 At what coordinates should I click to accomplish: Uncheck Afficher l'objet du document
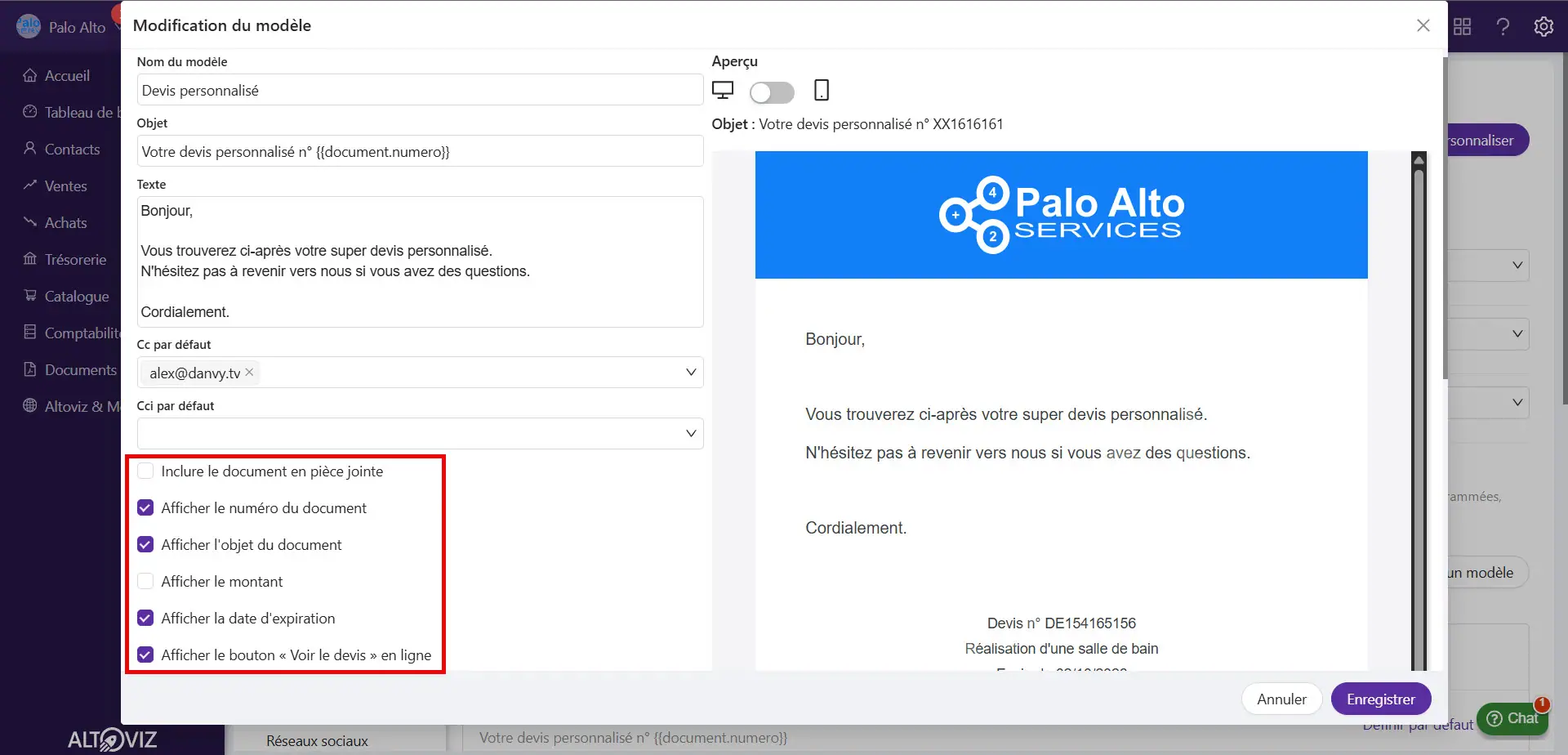145,545
